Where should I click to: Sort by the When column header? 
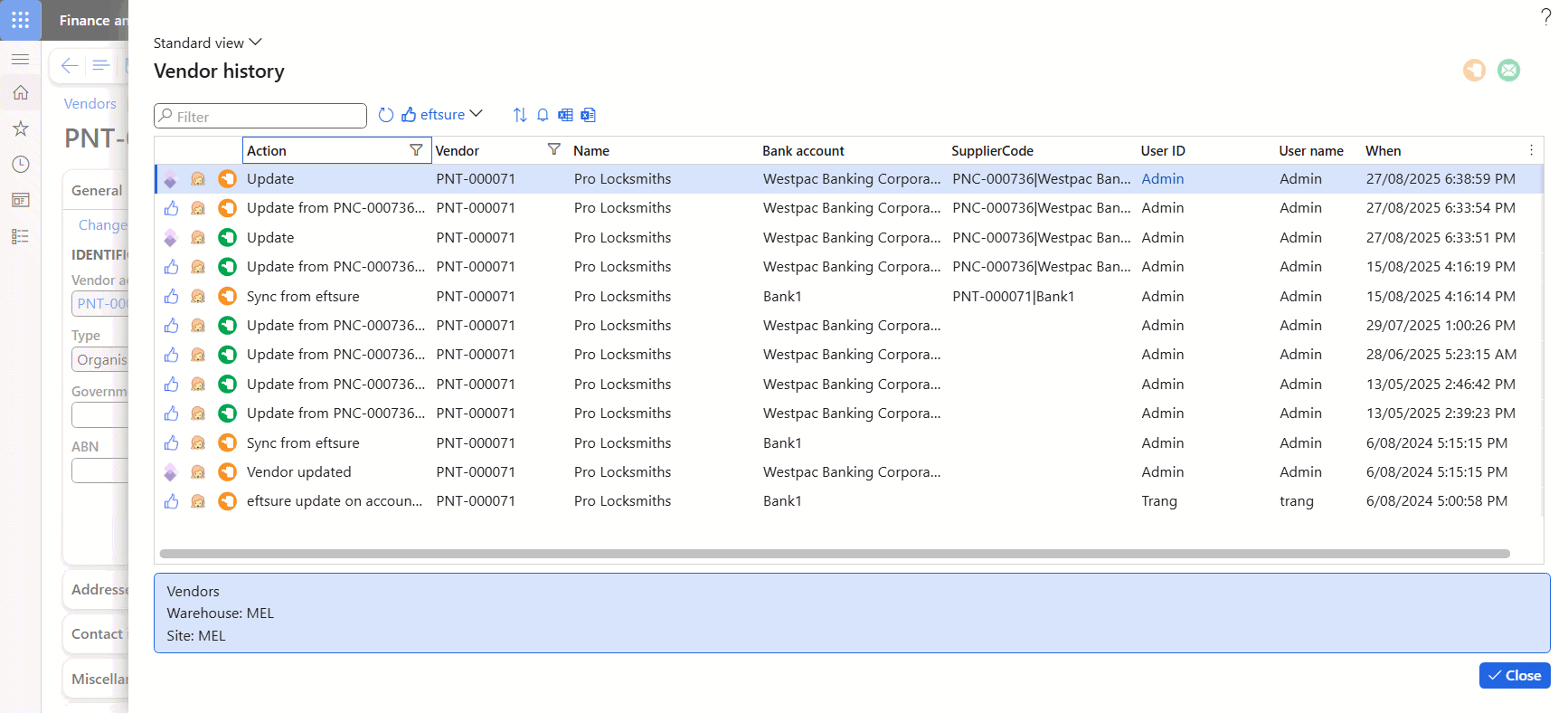tap(1384, 151)
